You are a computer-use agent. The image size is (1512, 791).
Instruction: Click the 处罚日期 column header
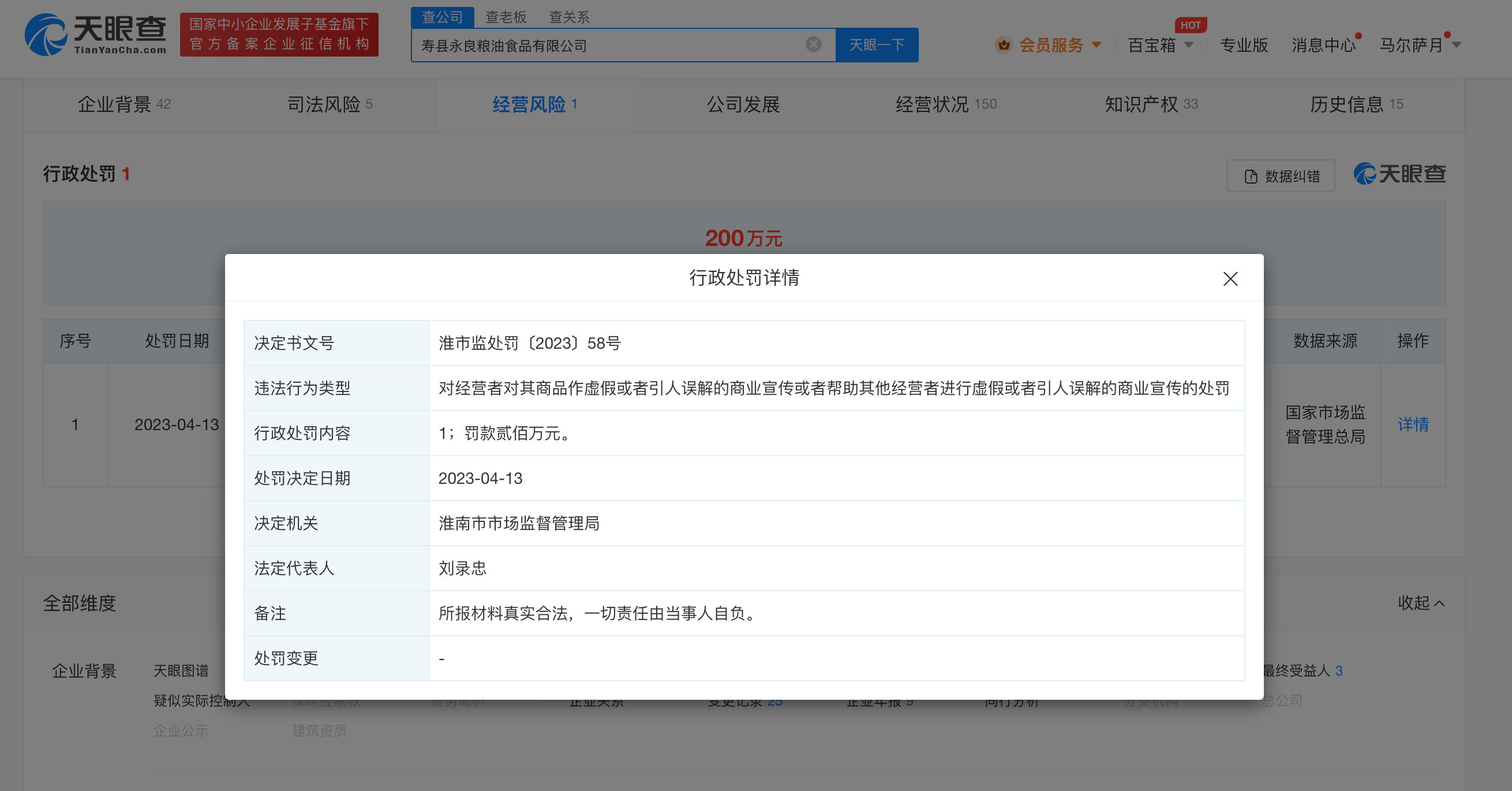[177, 341]
